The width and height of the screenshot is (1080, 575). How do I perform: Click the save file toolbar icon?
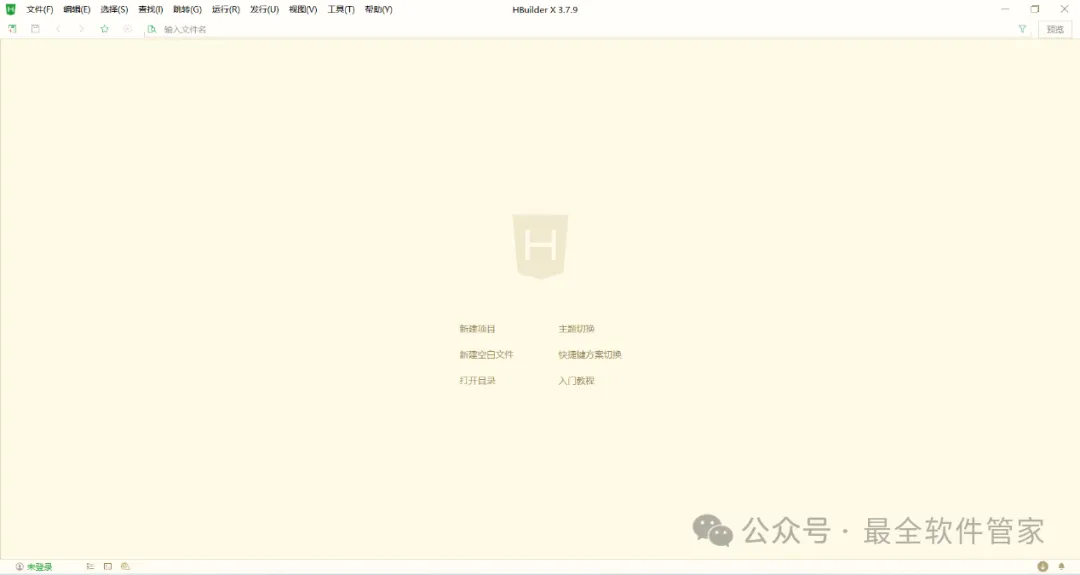(x=35, y=29)
